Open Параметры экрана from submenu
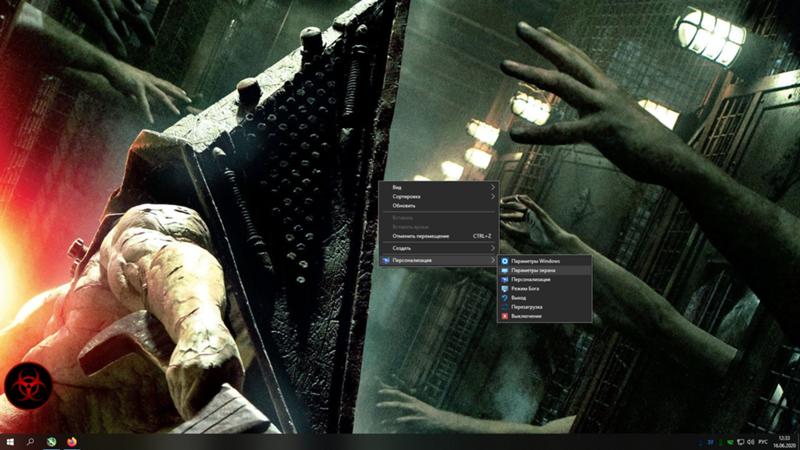This screenshot has height=450, width=800. click(x=544, y=270)
